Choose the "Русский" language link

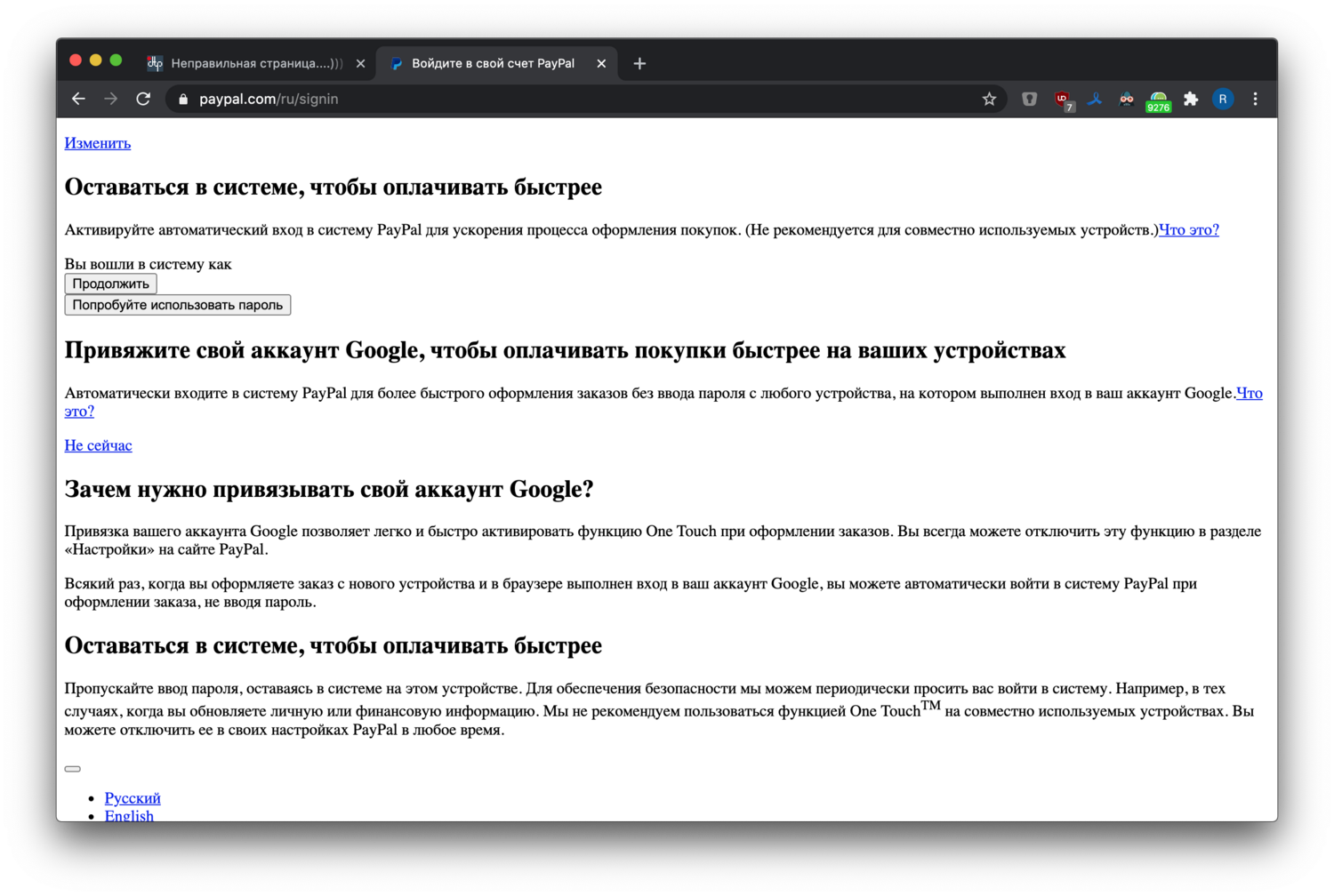click(133, 798)
